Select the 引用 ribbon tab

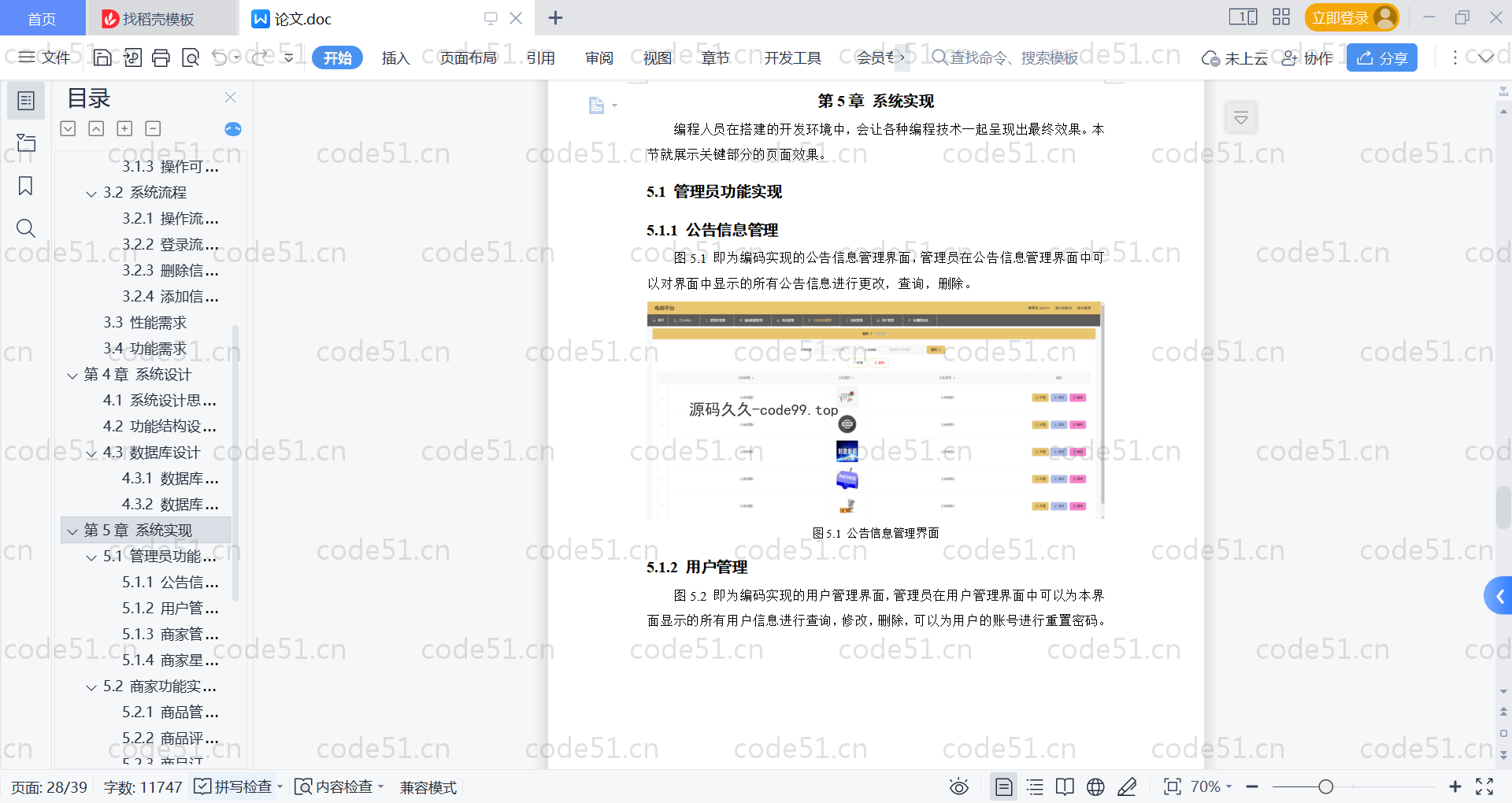point(541,57)
